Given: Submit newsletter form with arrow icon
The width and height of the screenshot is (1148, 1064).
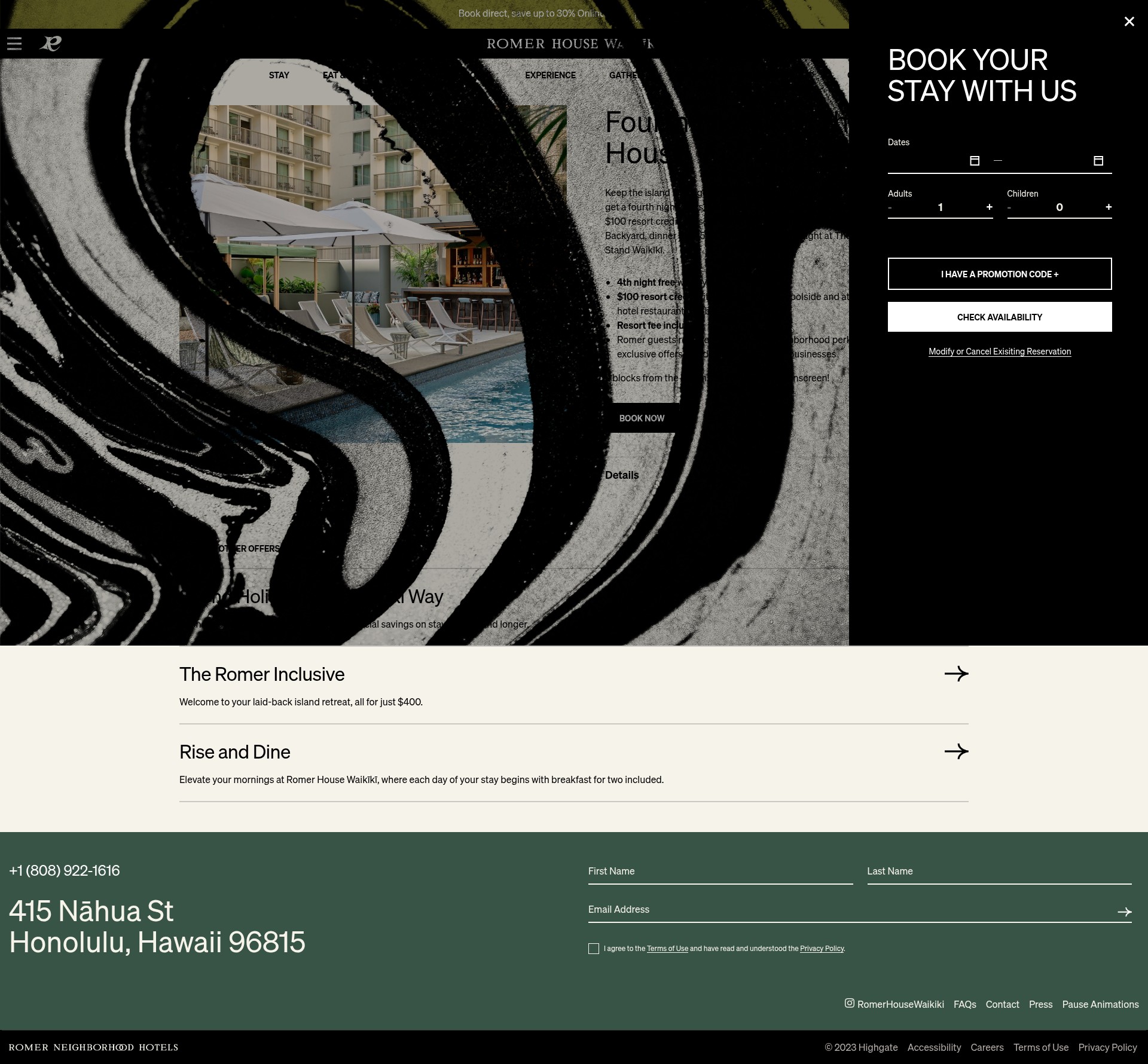Looking at the screenshot, I should (x=1124, y=912).
